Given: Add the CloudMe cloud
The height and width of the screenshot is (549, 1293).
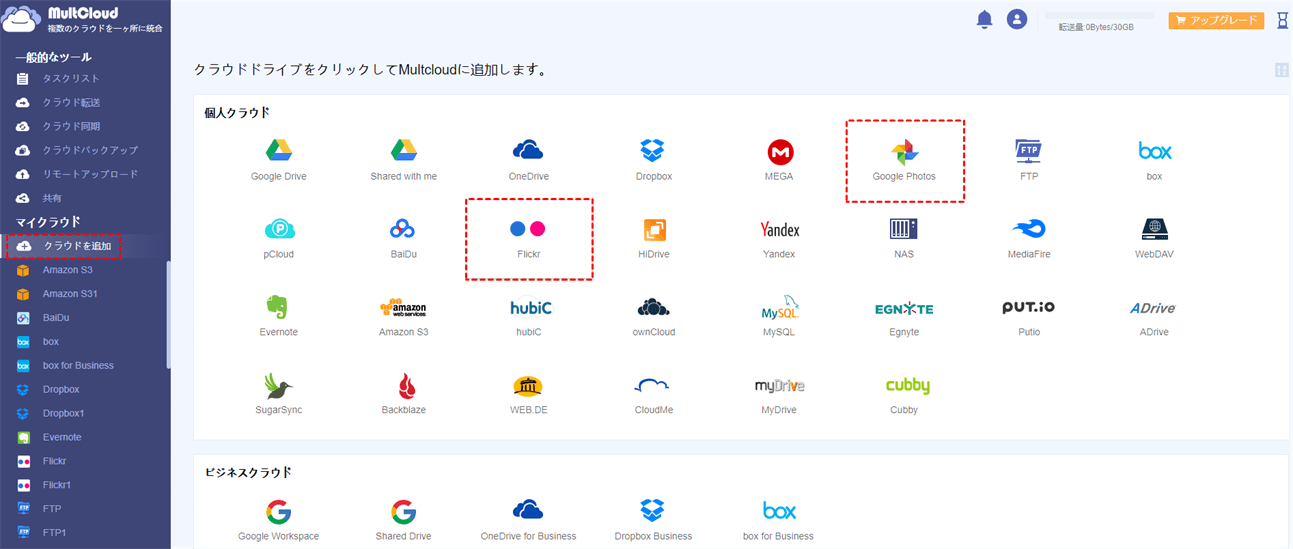Looking at the screenshot, I should point(653,394).
